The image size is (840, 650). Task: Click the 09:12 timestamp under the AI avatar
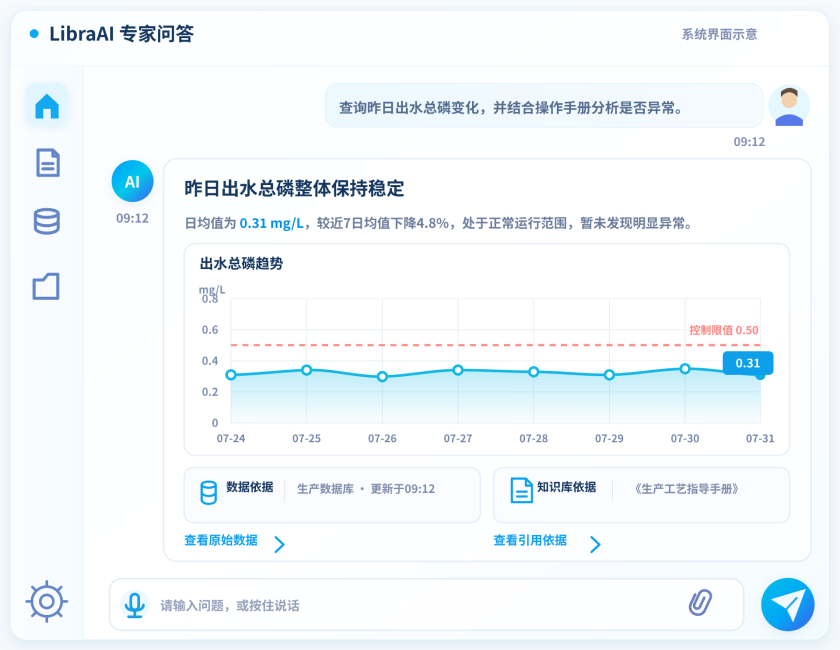click(x=132, y=218)
